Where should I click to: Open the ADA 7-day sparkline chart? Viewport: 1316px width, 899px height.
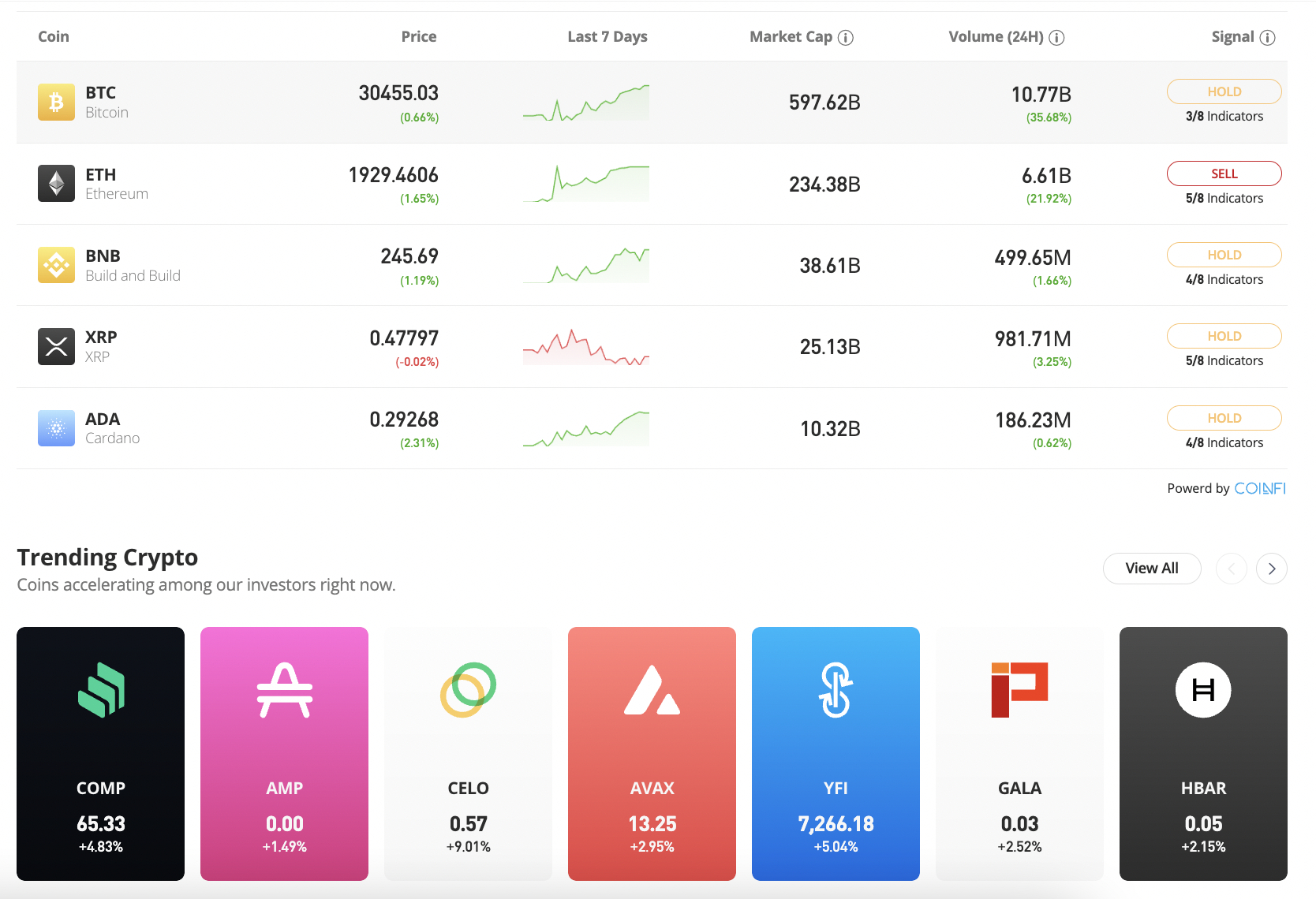[585, 428]
